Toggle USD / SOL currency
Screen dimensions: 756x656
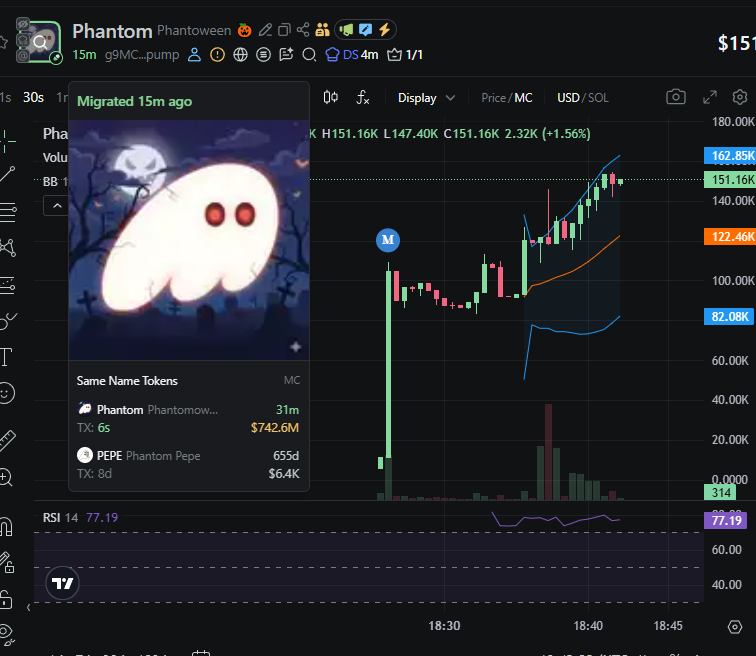click(582, 98)
